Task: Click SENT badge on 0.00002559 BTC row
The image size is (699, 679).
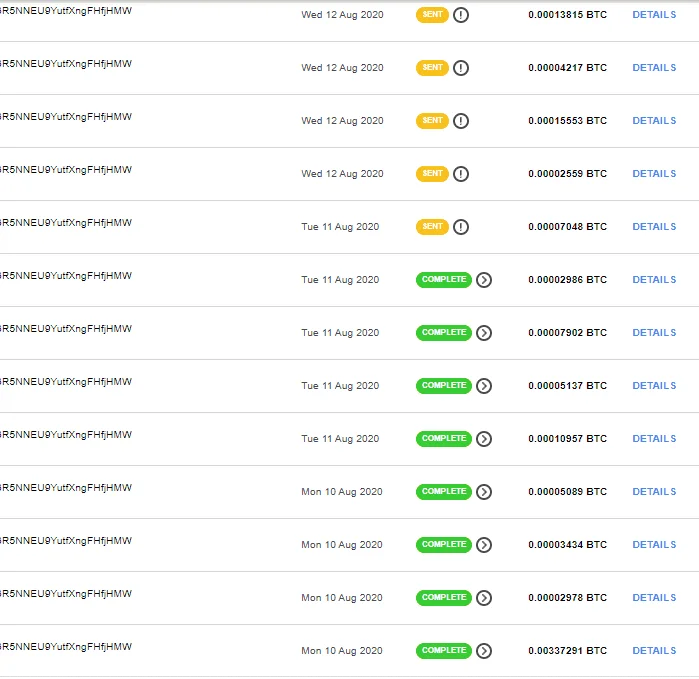Action: point(432,174)
